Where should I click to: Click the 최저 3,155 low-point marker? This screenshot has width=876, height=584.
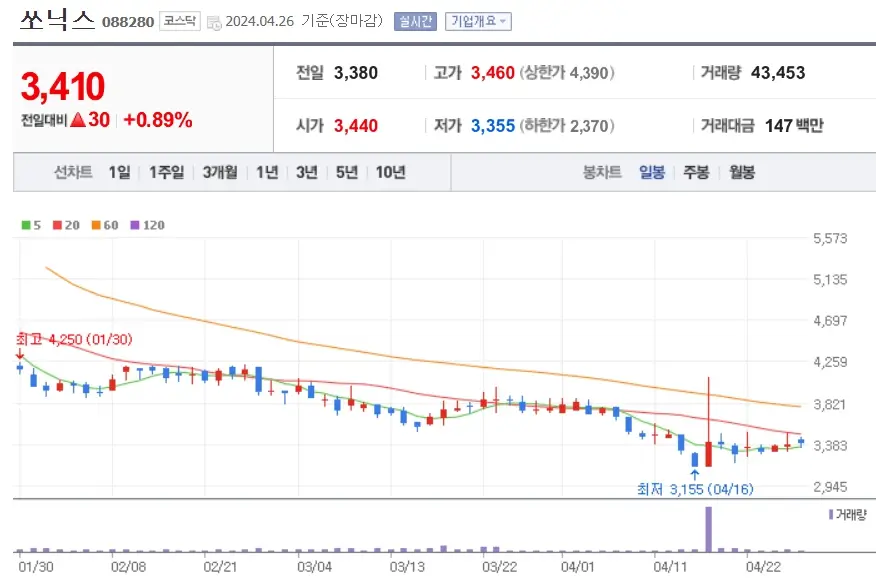(695, 488)
